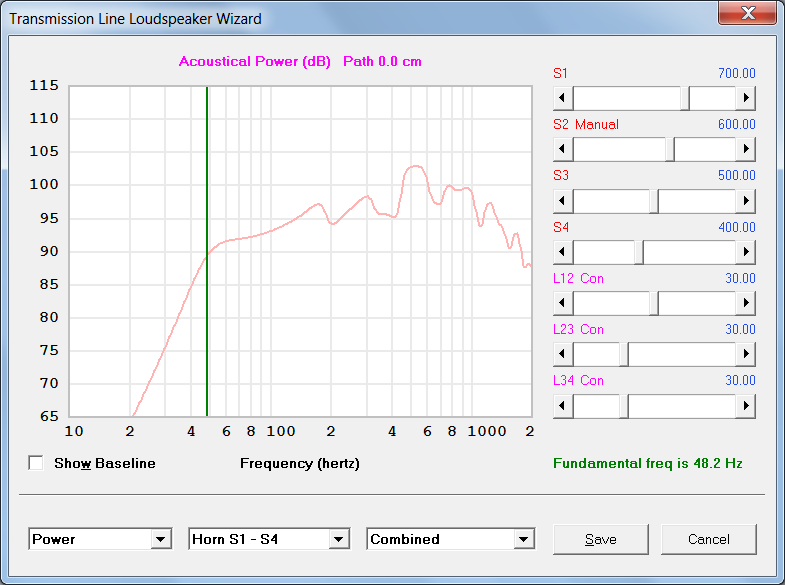Click the S3 slider thumb
The image size is (785, 585).
[654, 201]
